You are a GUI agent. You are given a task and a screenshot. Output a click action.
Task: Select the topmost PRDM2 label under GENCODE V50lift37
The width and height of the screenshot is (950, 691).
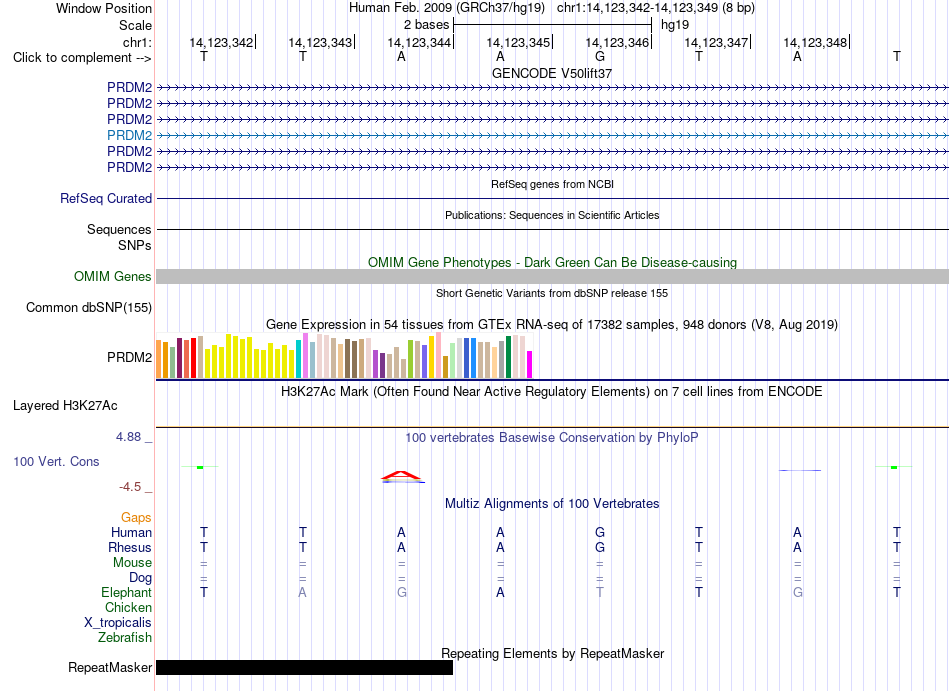click(x=129, y=87)
